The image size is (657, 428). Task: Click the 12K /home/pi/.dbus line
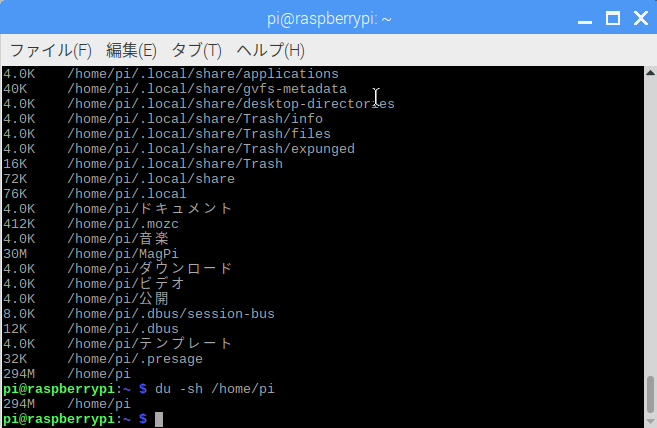point(91,329)
